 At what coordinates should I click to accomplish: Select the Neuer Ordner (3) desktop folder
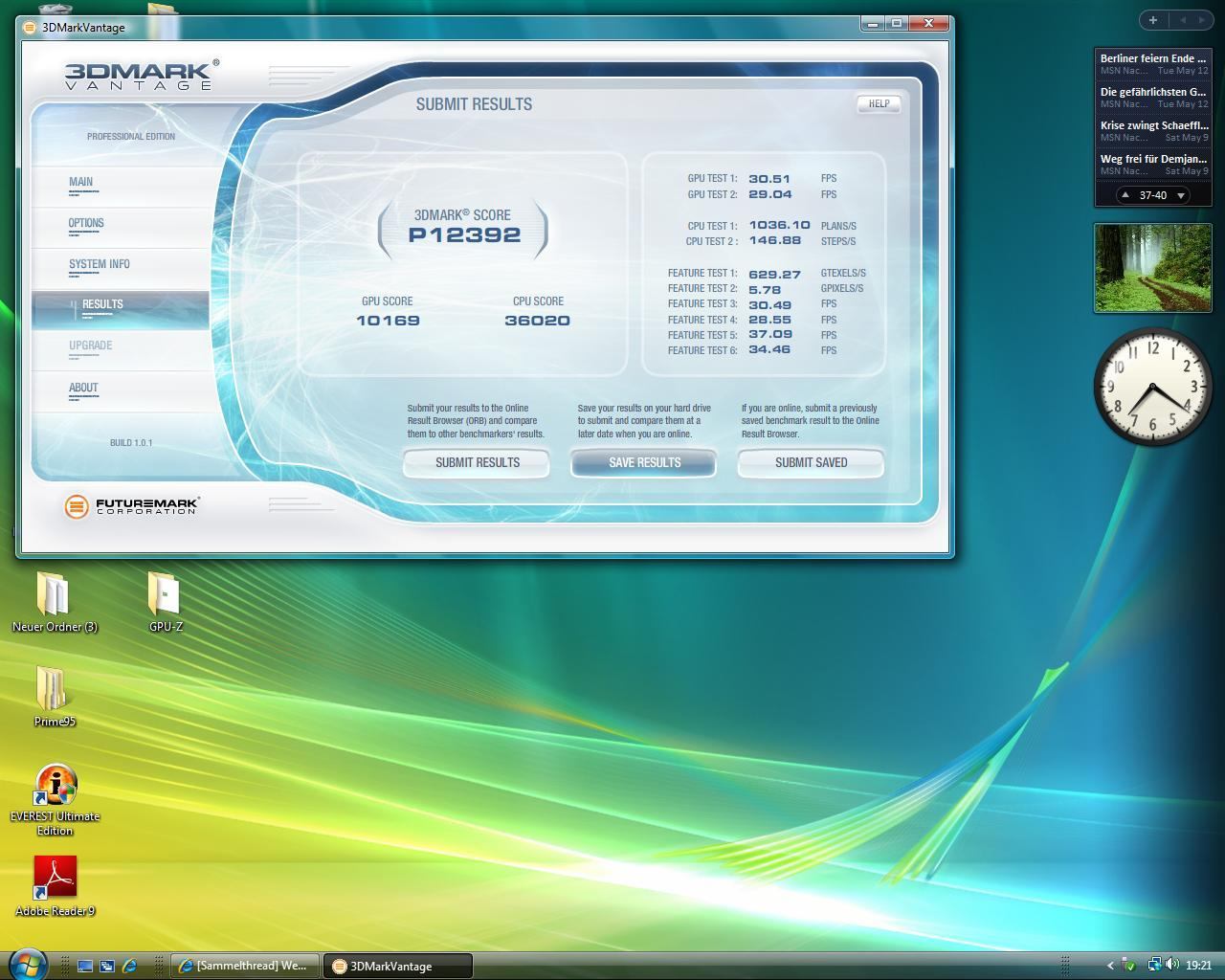pos(55,603)
